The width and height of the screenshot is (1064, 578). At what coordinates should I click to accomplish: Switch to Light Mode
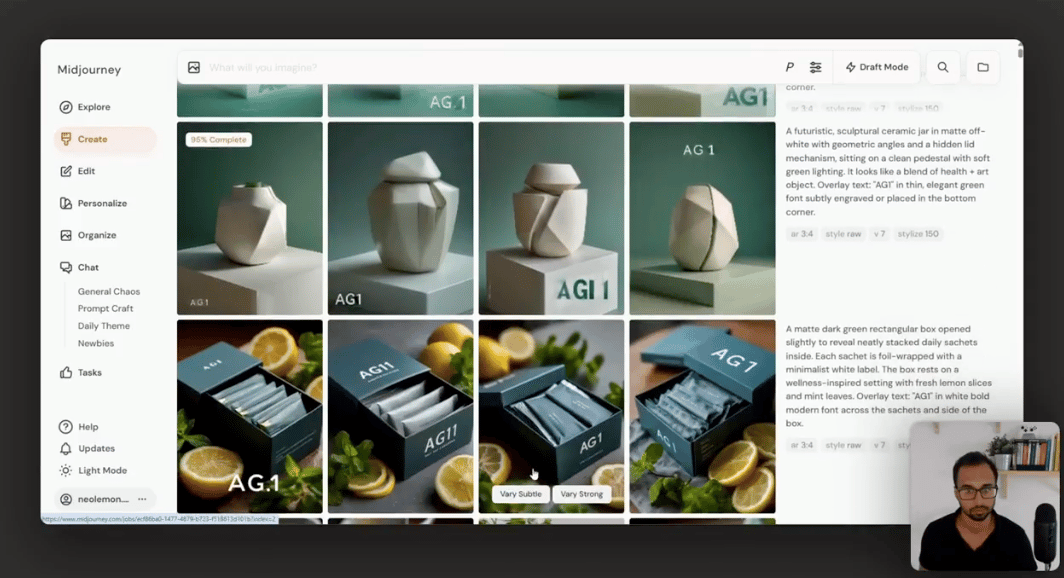102,470
